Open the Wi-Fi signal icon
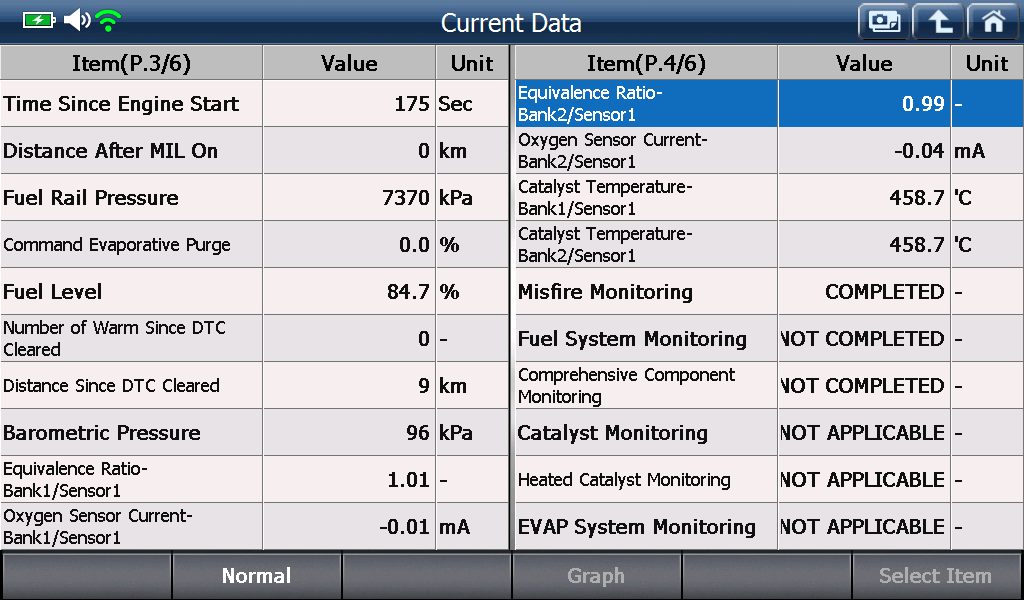1024x600 pixels. pyautogui.click(x=108, y=21)
